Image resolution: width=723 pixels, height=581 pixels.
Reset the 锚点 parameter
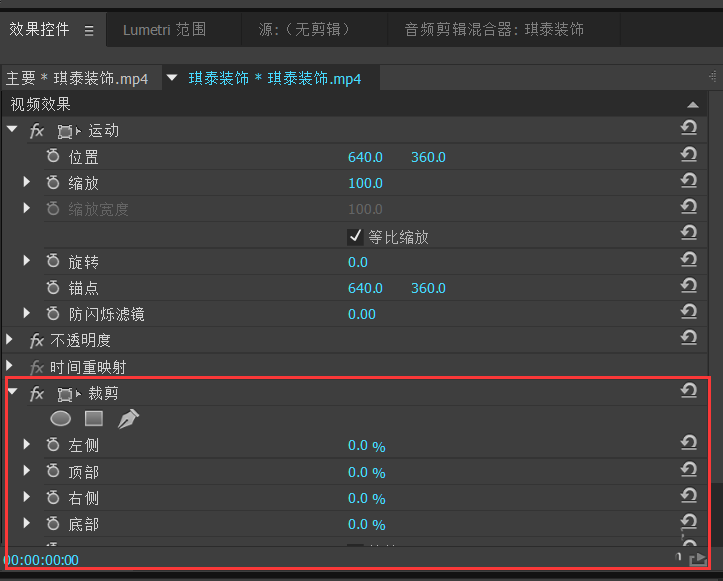click(689, 285)
